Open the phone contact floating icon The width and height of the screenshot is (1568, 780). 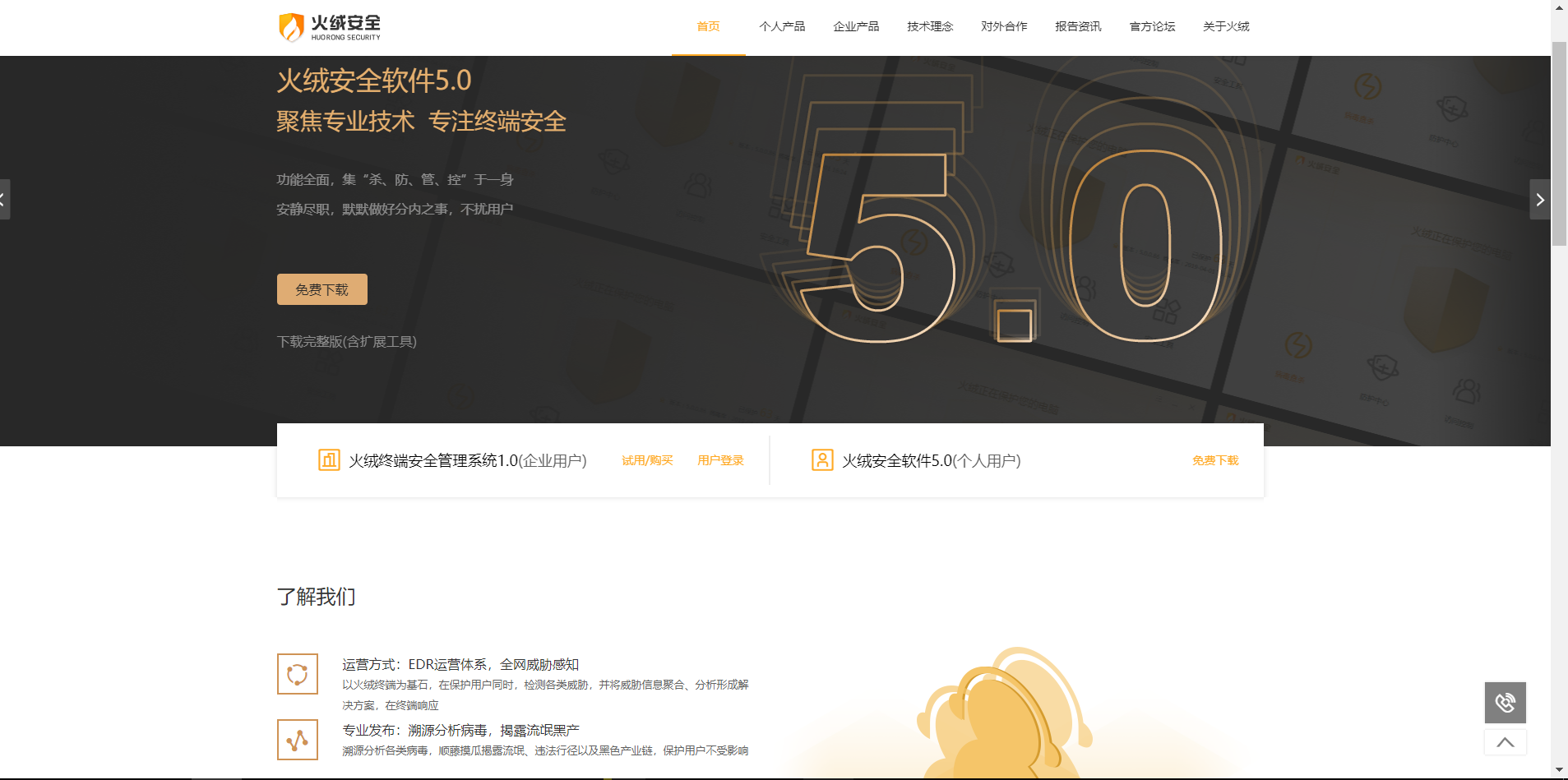coord(1506,703)
